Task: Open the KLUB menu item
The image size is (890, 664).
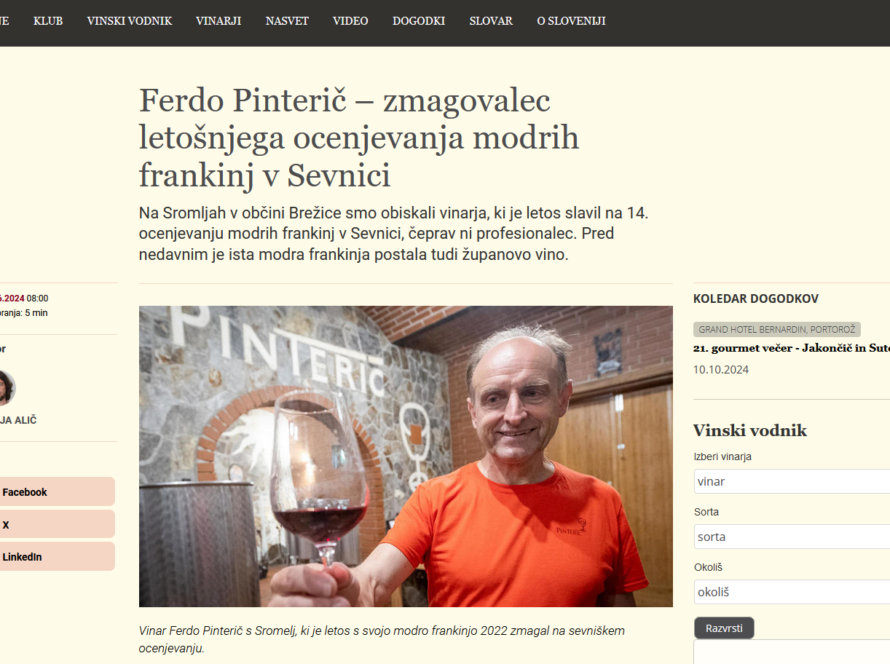Action: tap(48, 21)
